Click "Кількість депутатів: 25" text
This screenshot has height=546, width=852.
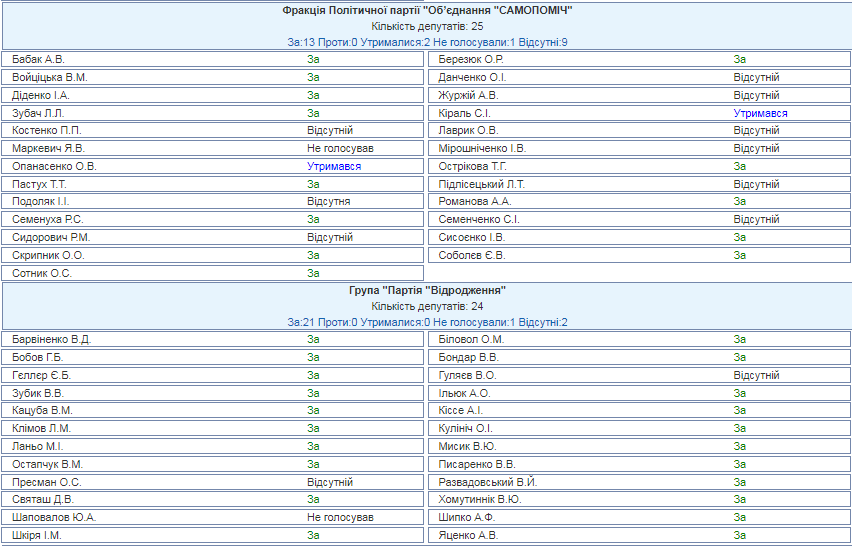[x=427, y=26]
